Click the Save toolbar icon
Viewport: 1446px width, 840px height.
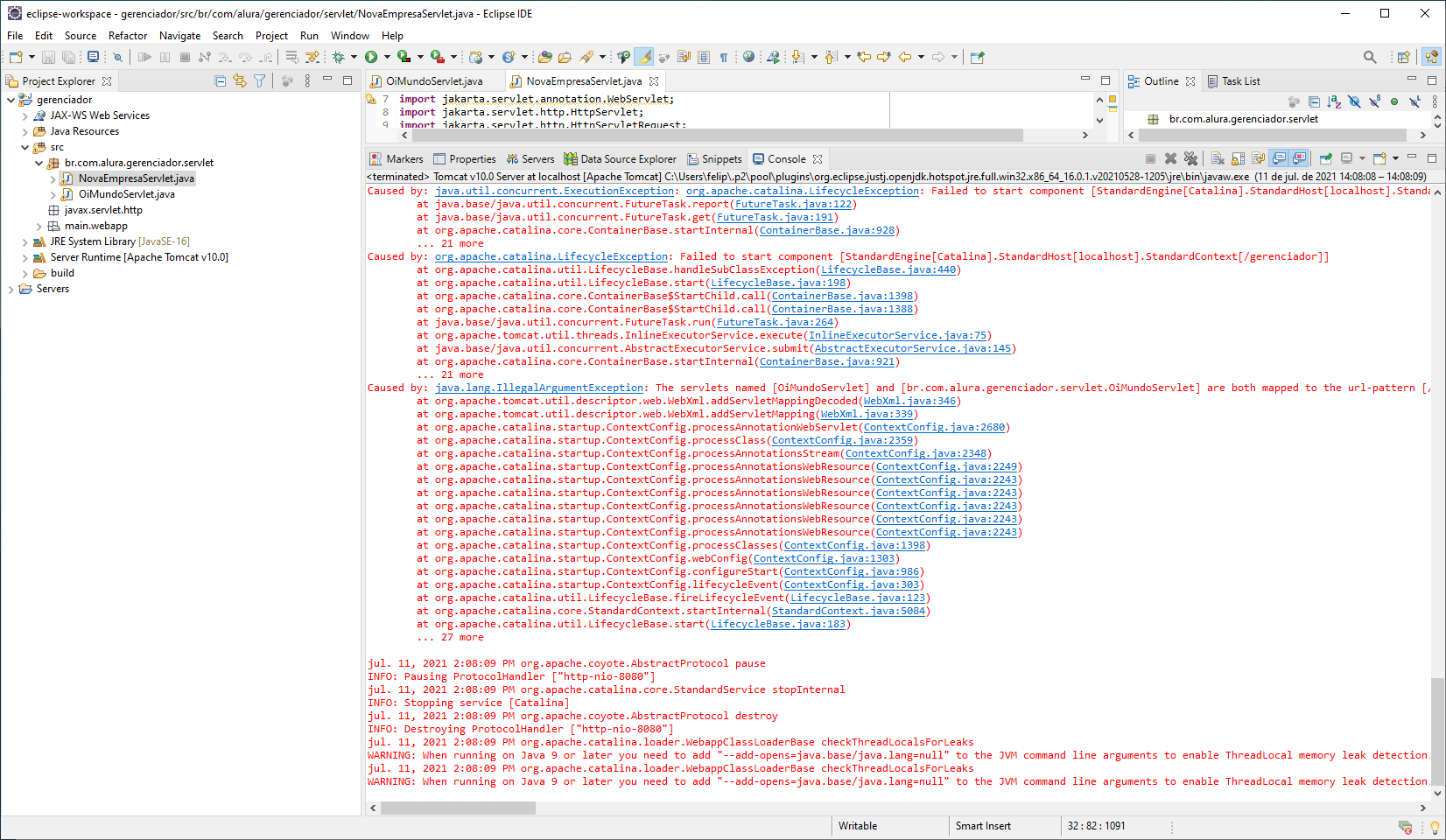[48, 57]
